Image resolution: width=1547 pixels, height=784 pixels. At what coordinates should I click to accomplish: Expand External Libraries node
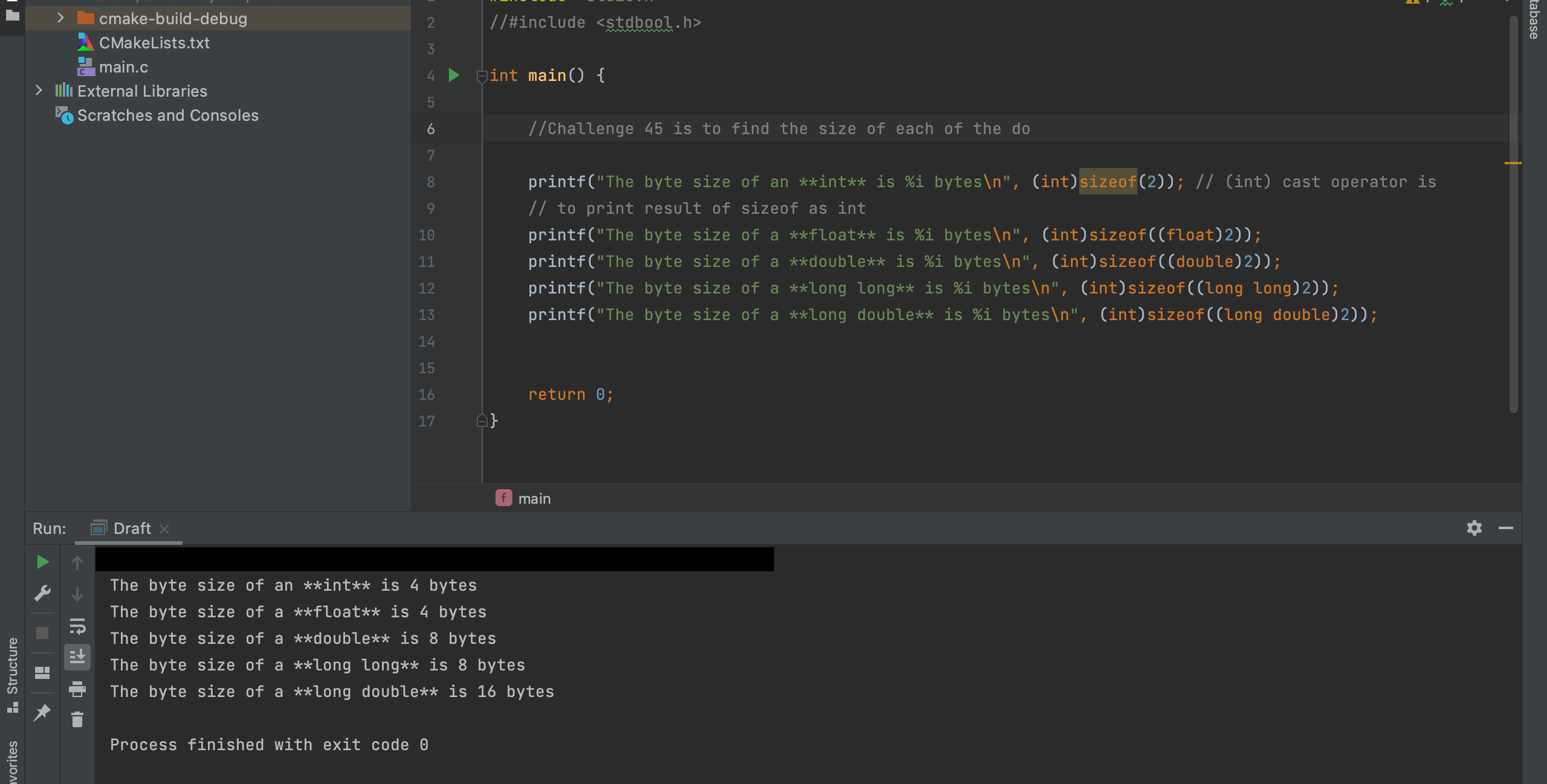[39, 91]
